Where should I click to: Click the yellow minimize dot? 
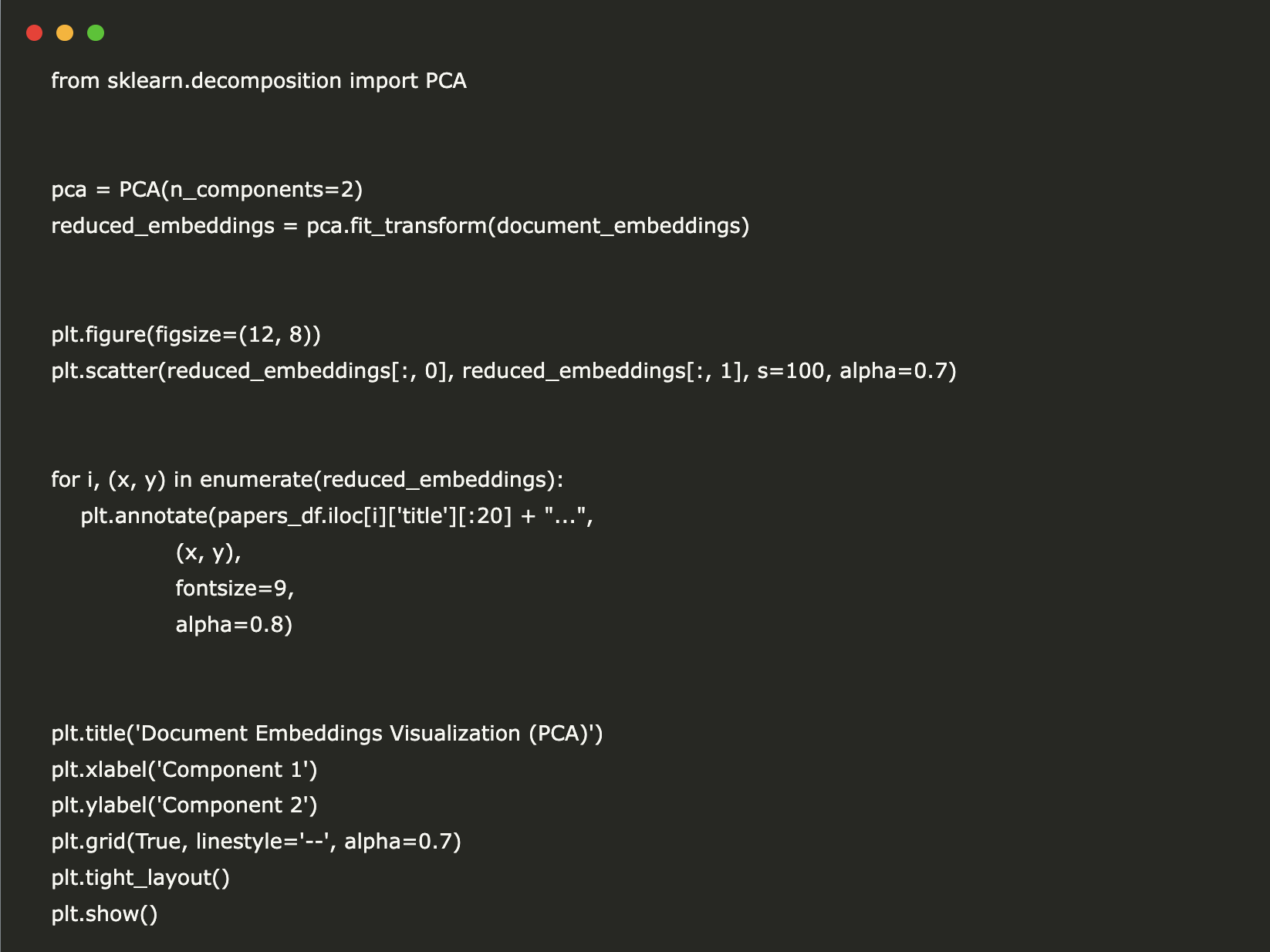pyautogui.click(x=65, y=32)
